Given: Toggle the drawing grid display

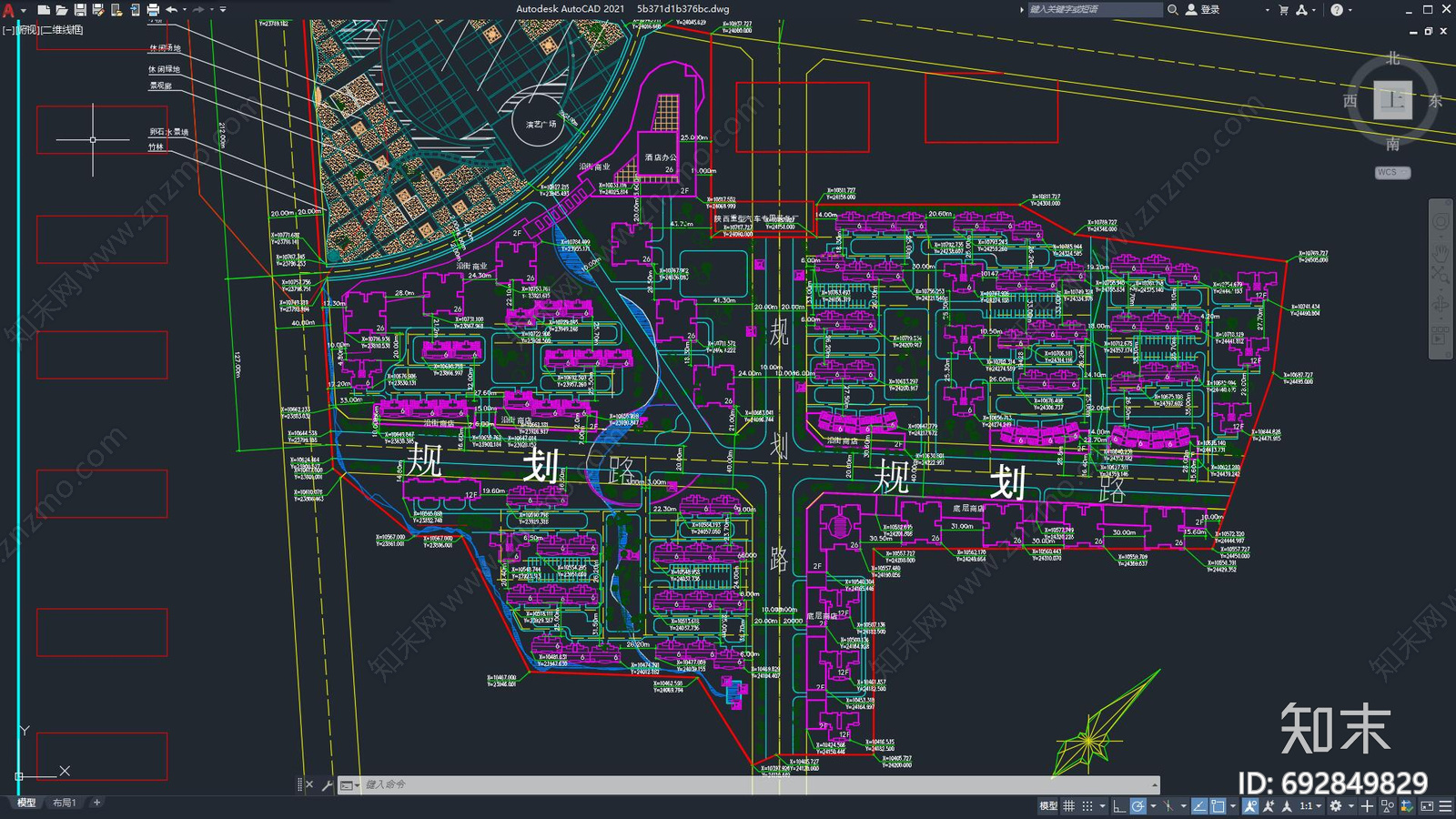Looking at the screenshot, I should click(1070, 806).
